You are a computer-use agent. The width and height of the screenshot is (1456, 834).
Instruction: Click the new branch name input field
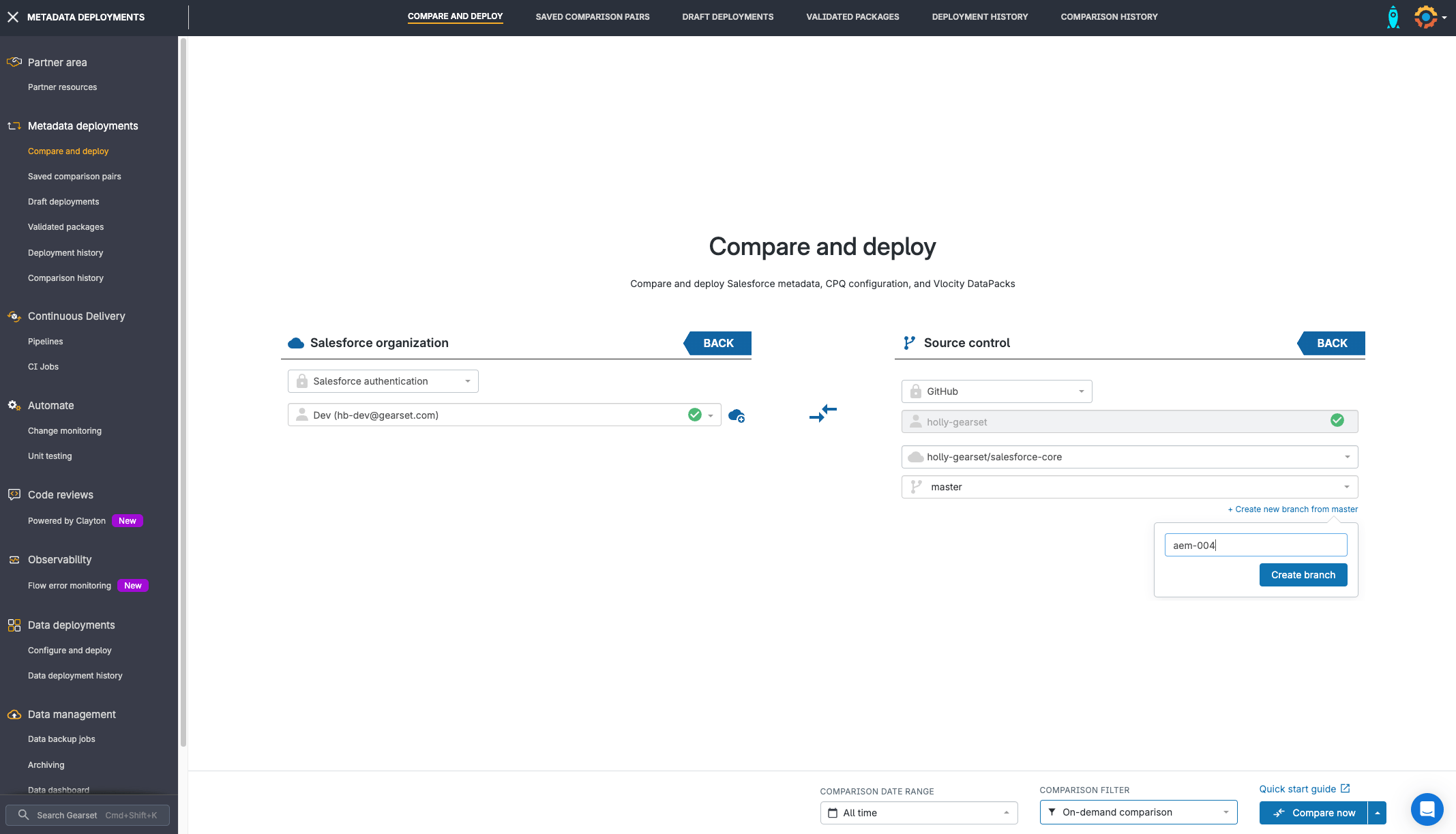(x=1255, y=545)
